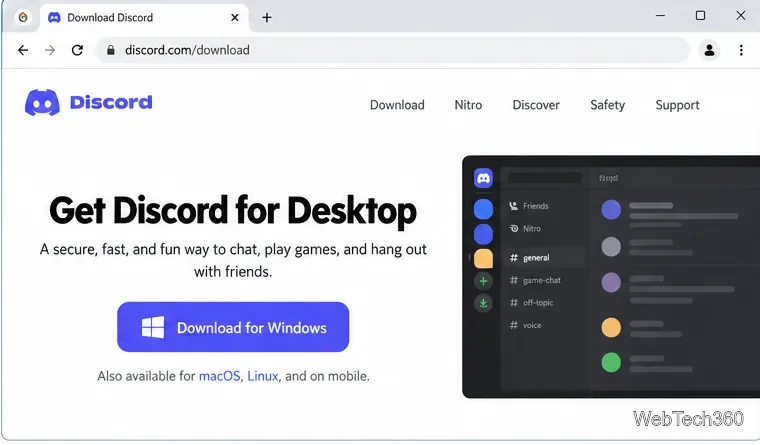Viewport: 760px width, 445px height.
Task: Open Safety in the site navigation
Action: pos(607,105)
